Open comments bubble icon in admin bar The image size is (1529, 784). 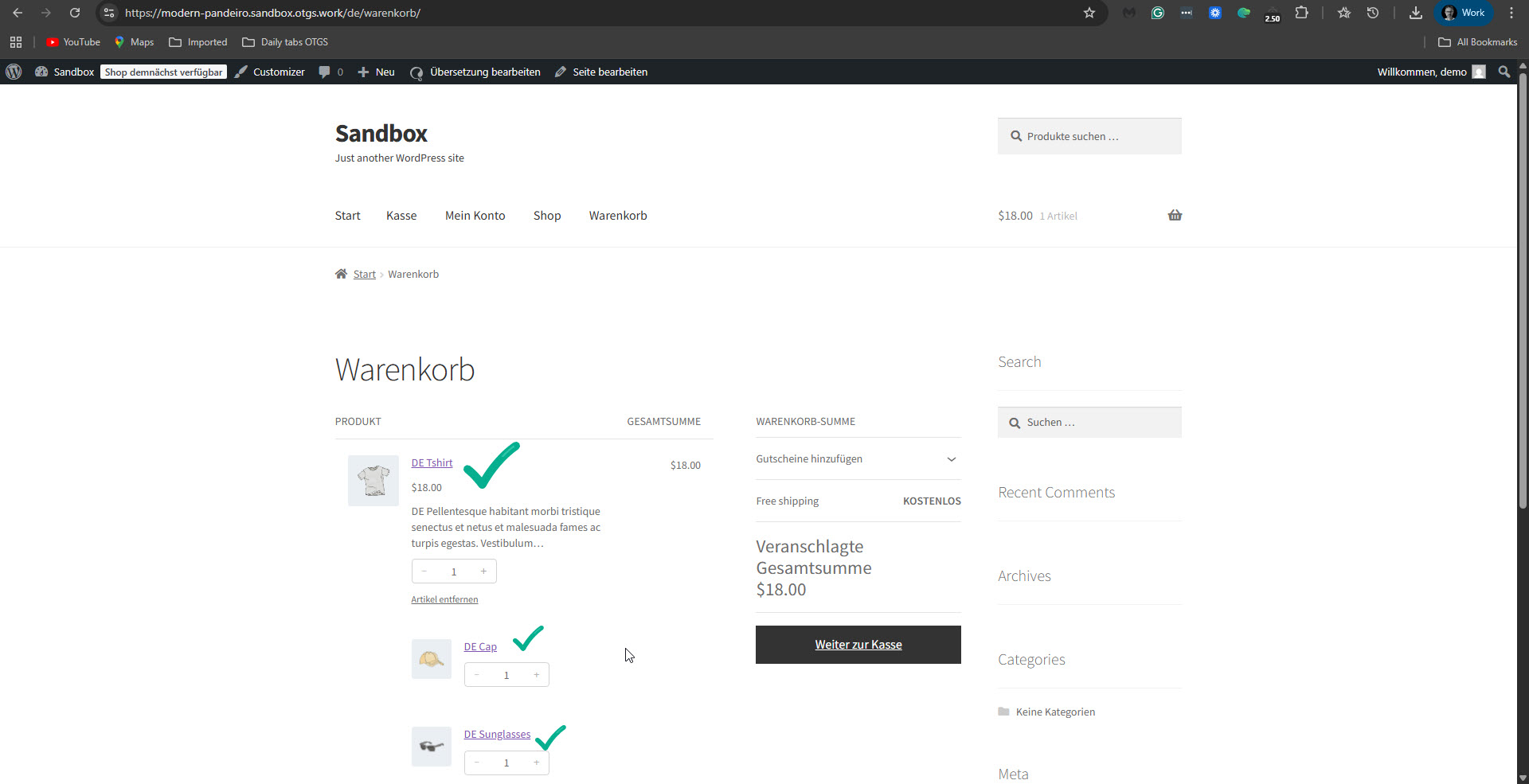coord(325,72)
